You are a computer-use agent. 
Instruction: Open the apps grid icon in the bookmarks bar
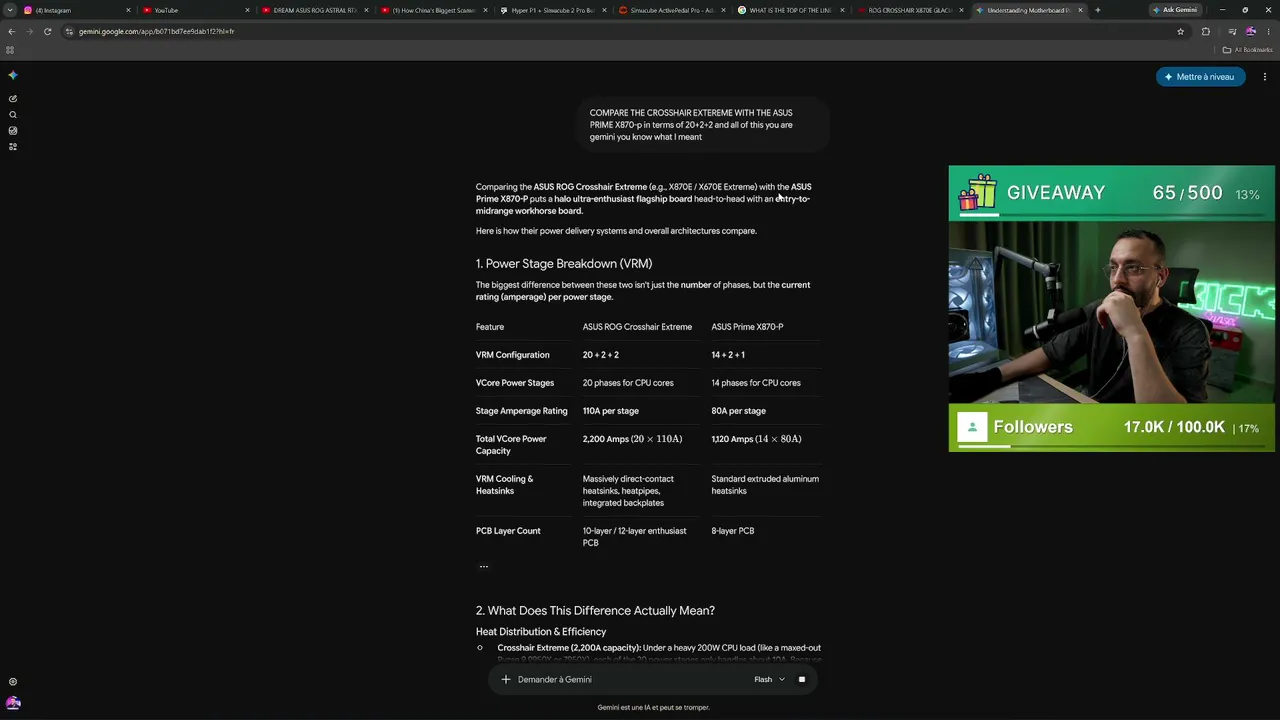[x=10, y=50]
